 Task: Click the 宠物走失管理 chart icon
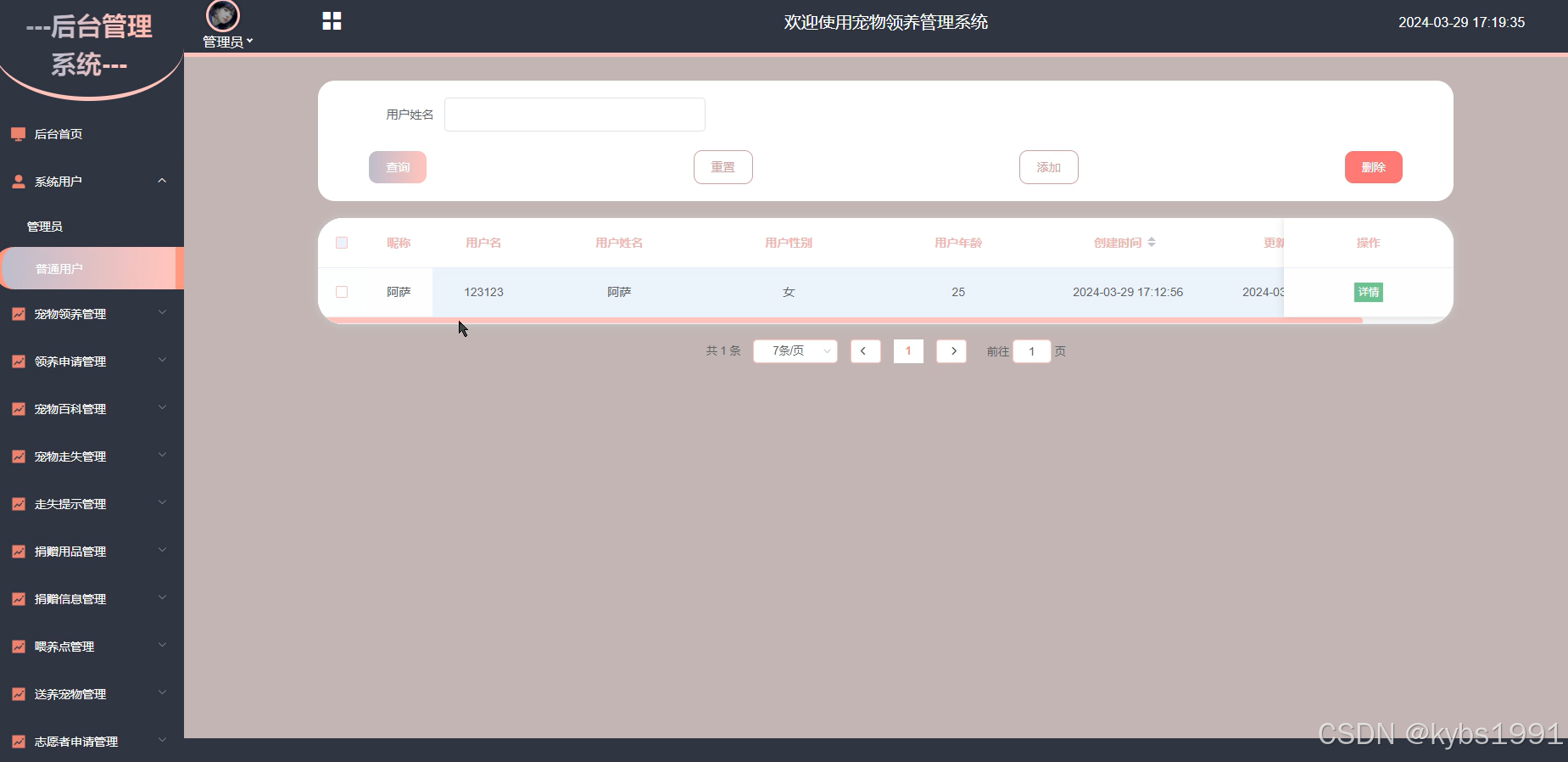18,457
